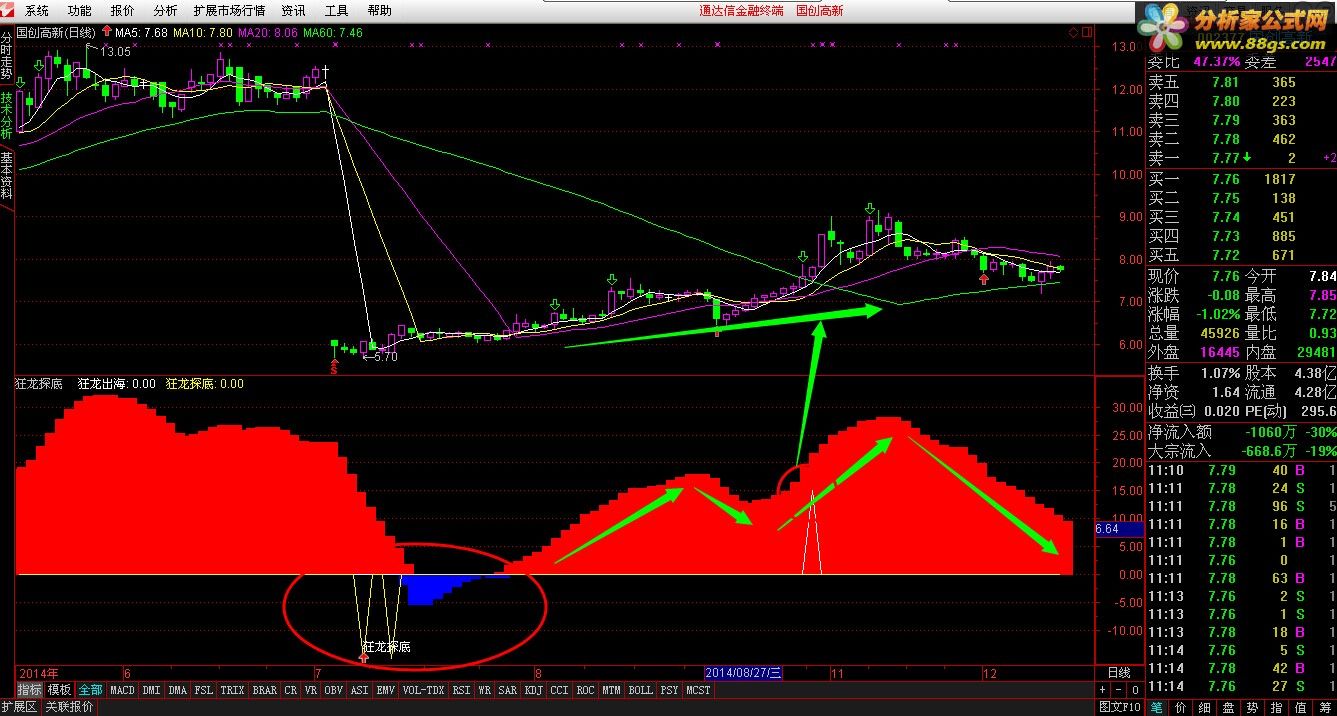
Task: Switch to 技术分析 side tab
Action: [x=7, y=117]
